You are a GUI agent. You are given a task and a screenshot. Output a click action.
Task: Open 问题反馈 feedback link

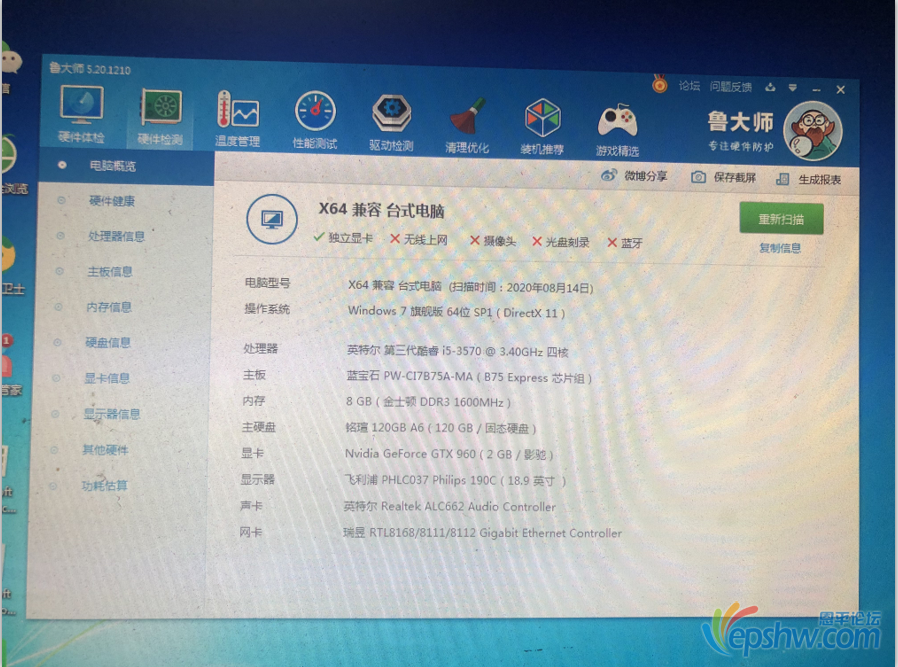[731, 87]
